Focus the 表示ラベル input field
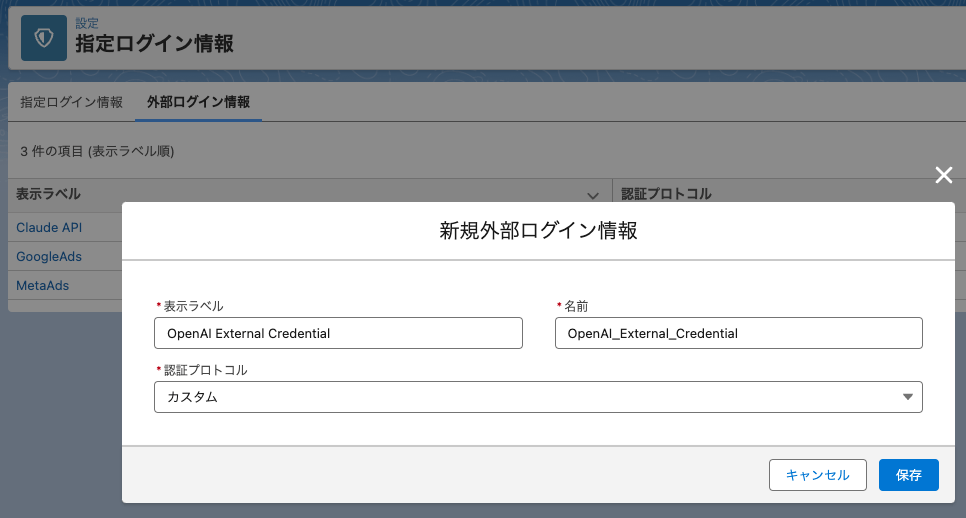966x518 pixels. tap(338, 333)
